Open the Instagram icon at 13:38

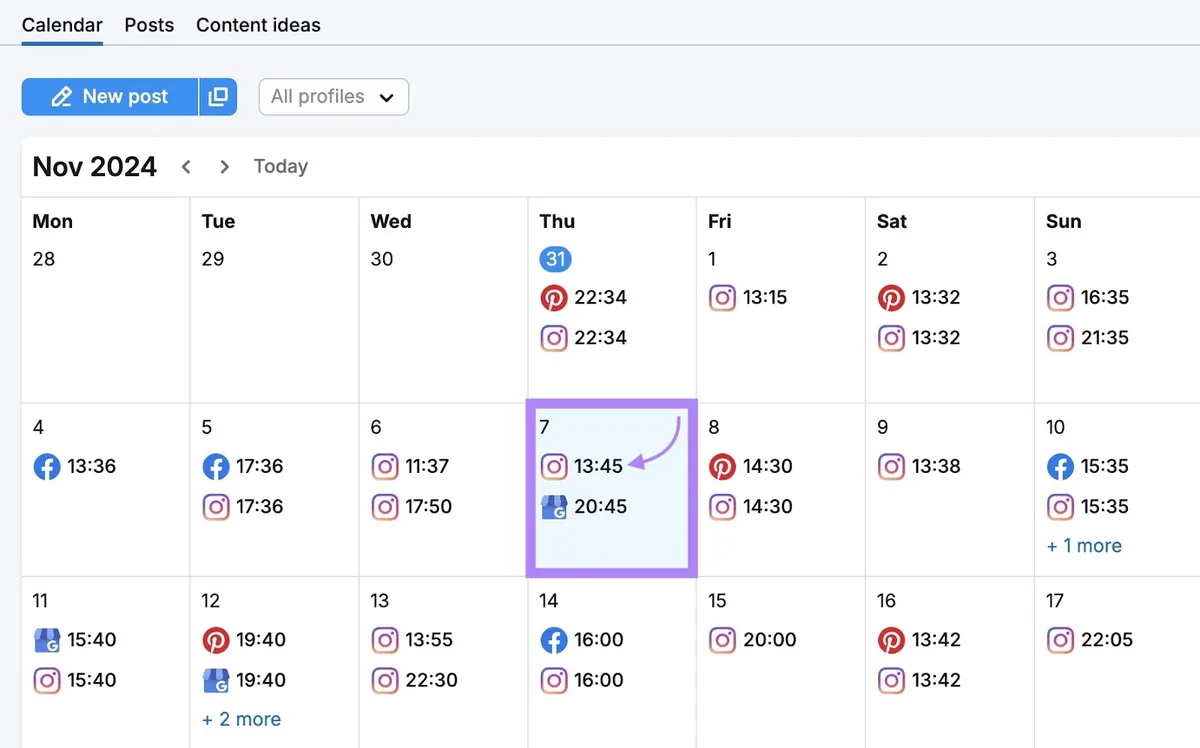(891, 466)
